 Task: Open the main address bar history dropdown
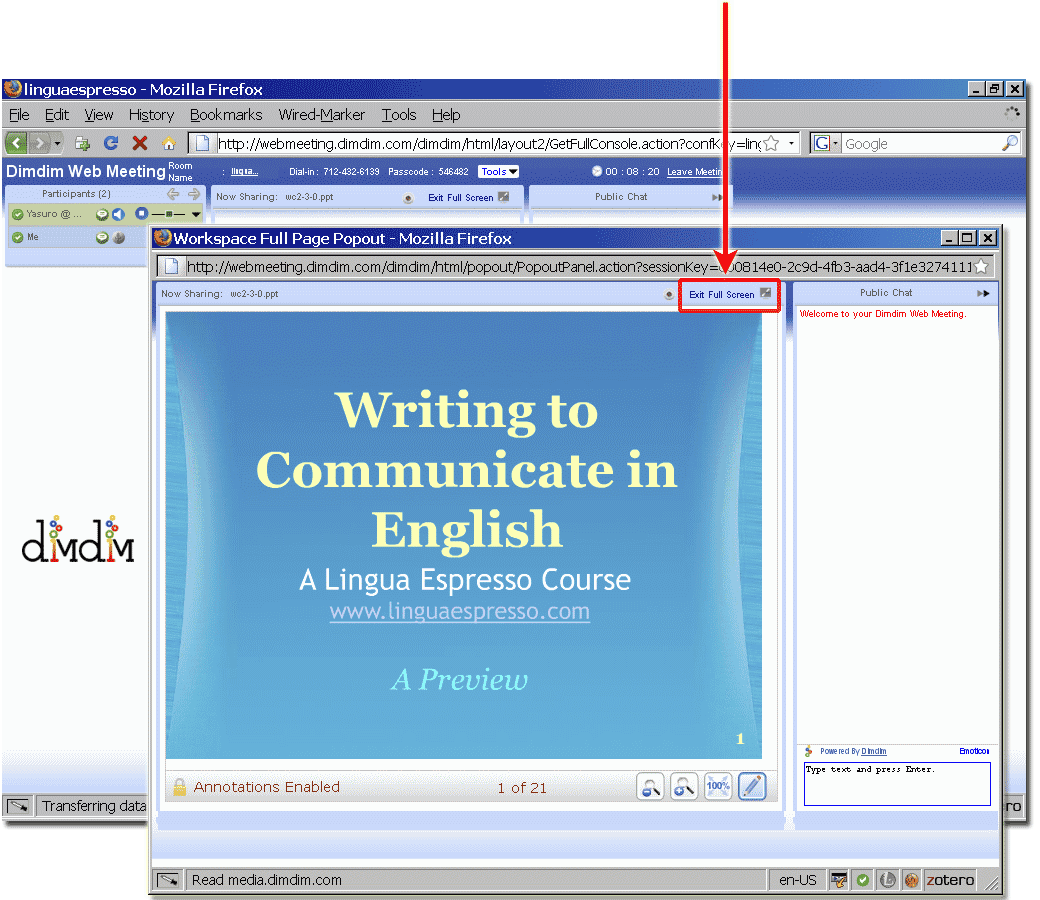pos(791,143)
